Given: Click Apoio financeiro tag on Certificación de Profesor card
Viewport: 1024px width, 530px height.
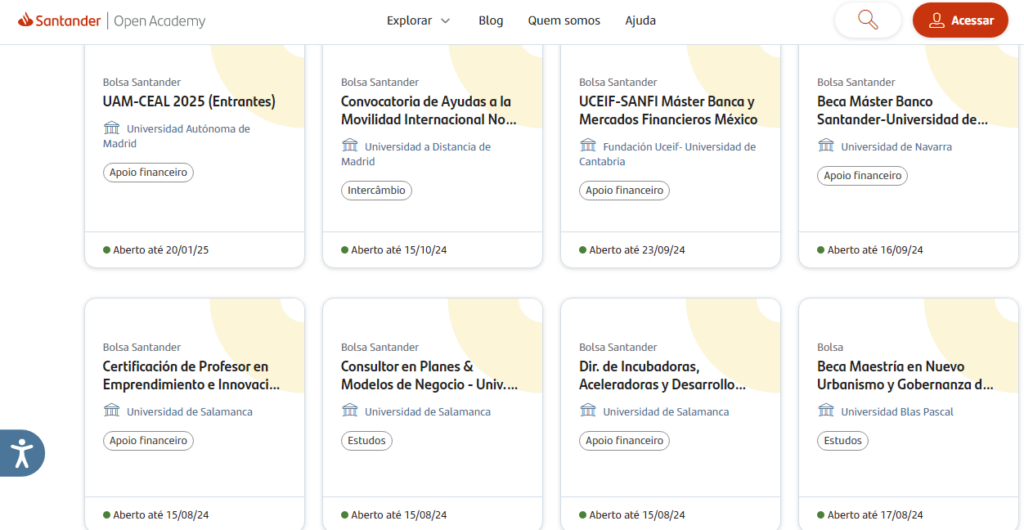Looking at the screenshot, I should [x=148, y=441].
